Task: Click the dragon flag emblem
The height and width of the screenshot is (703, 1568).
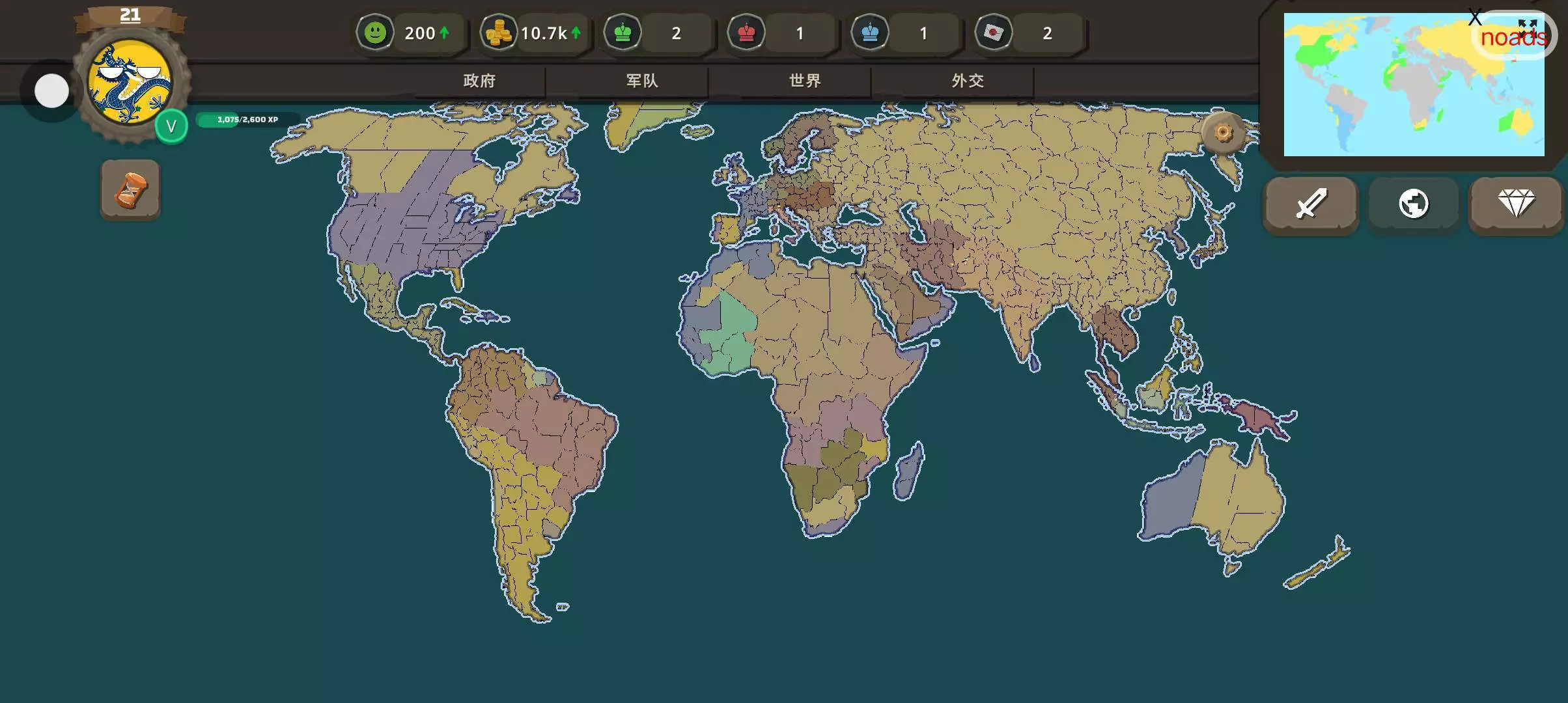Action: [130, 82]
